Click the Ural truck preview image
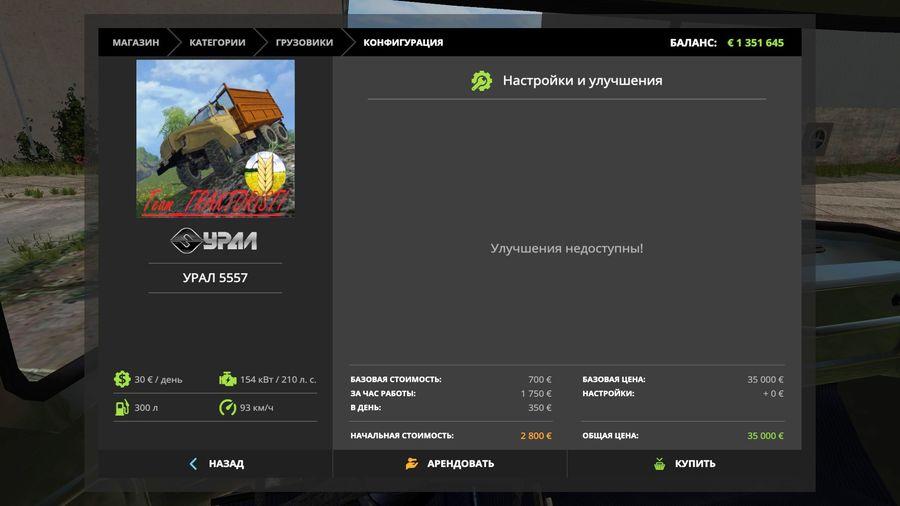Screen dimensions: 900x506 [x=215, y=138]
